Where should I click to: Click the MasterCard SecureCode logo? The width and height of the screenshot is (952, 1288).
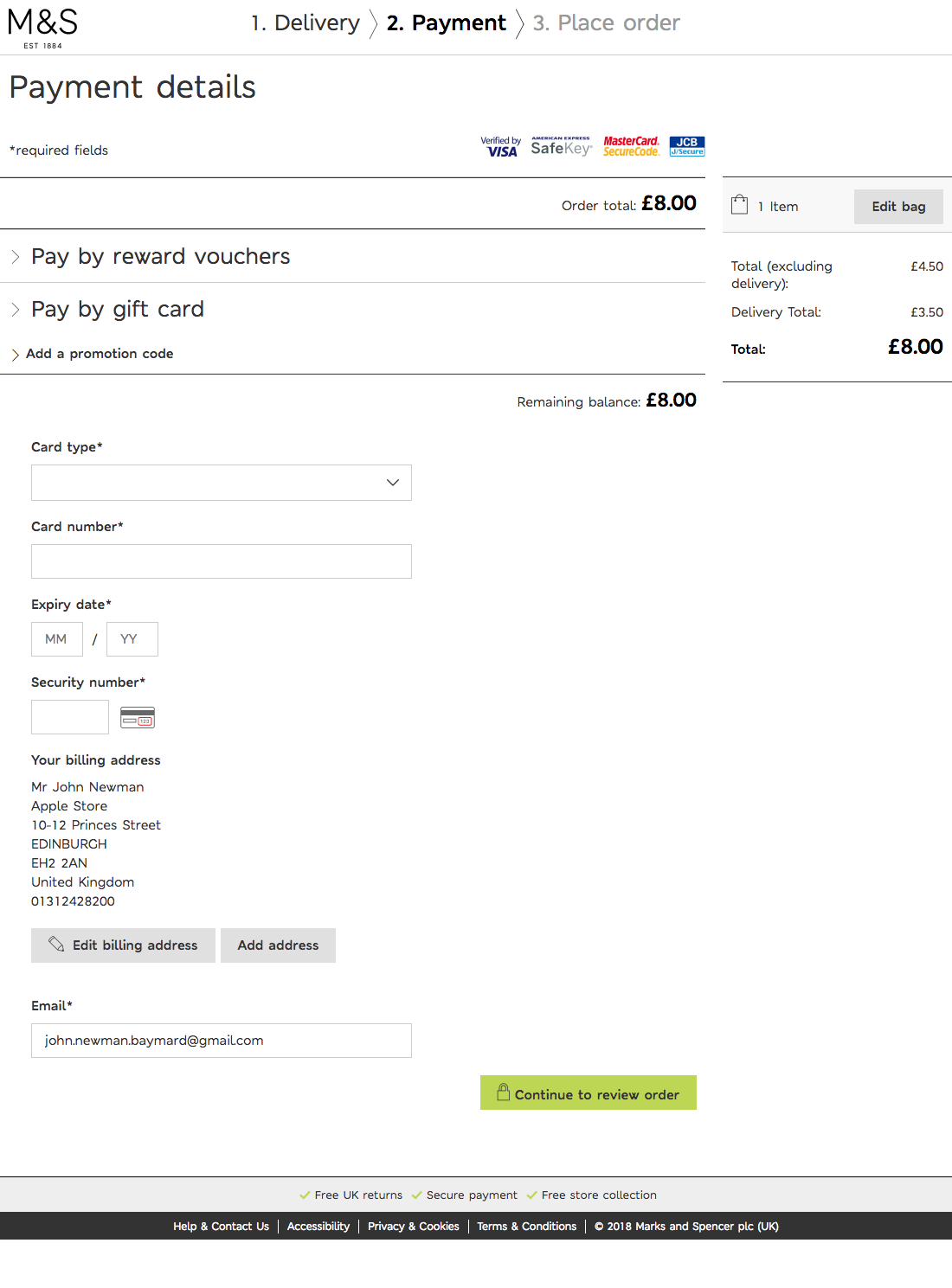[x=631, y=147]
